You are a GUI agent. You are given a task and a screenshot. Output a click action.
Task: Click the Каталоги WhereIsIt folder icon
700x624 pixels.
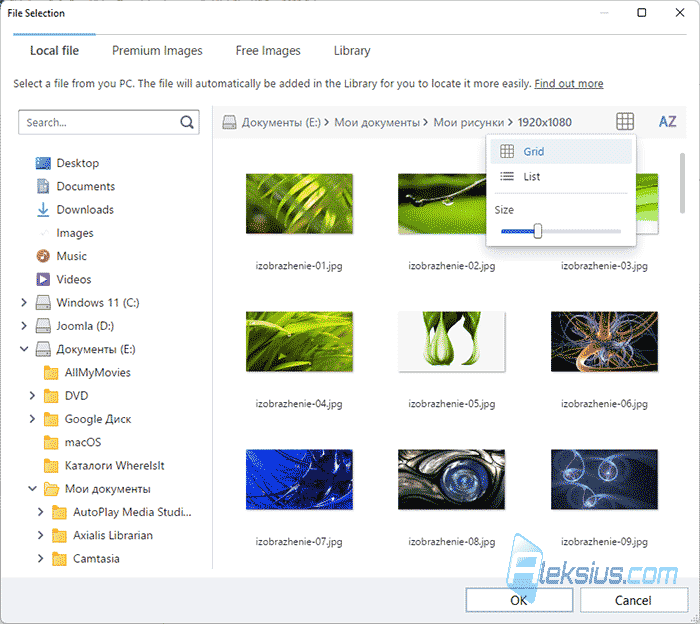[x=51, y=466]
